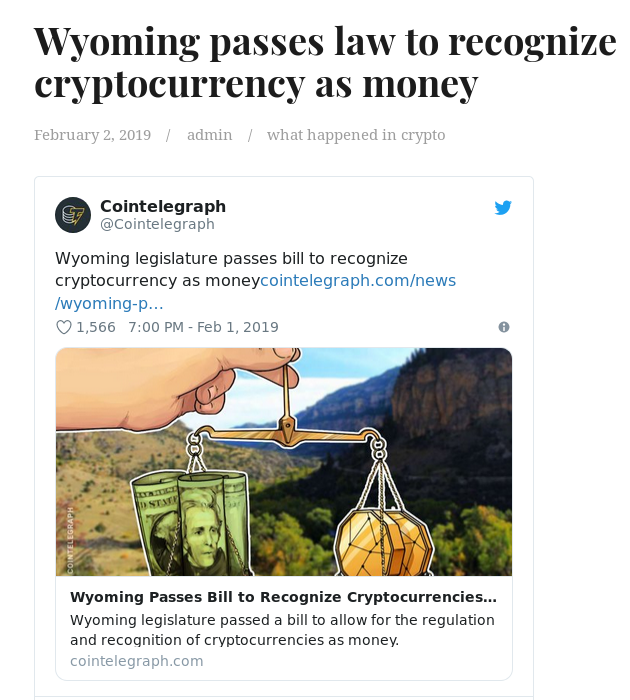The image size is (630, 700).
Task: Click the /wyoming-p... truncated link line
Action: pyautogui.click(x=109, y=304)
